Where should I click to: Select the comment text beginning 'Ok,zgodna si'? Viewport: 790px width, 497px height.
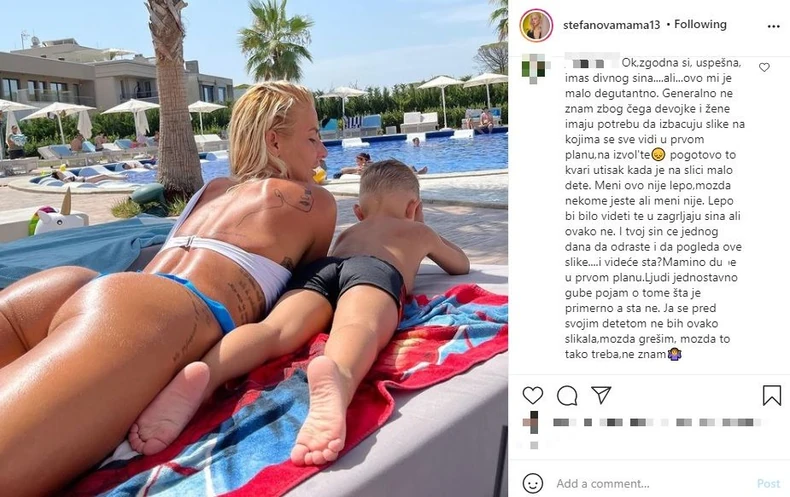click(654, 208)
